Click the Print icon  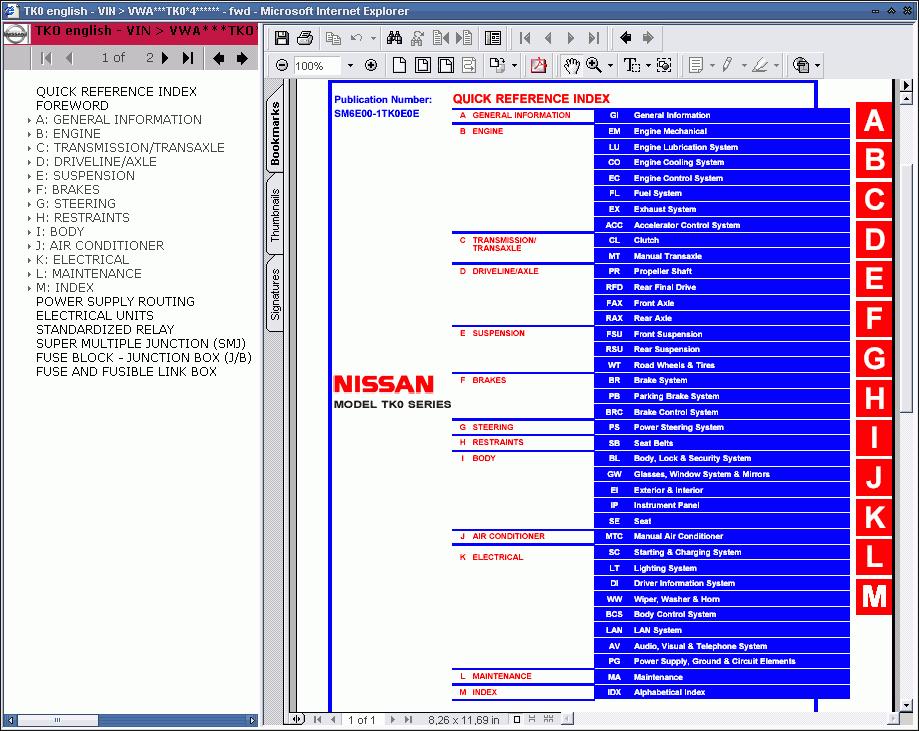[305, 38]
